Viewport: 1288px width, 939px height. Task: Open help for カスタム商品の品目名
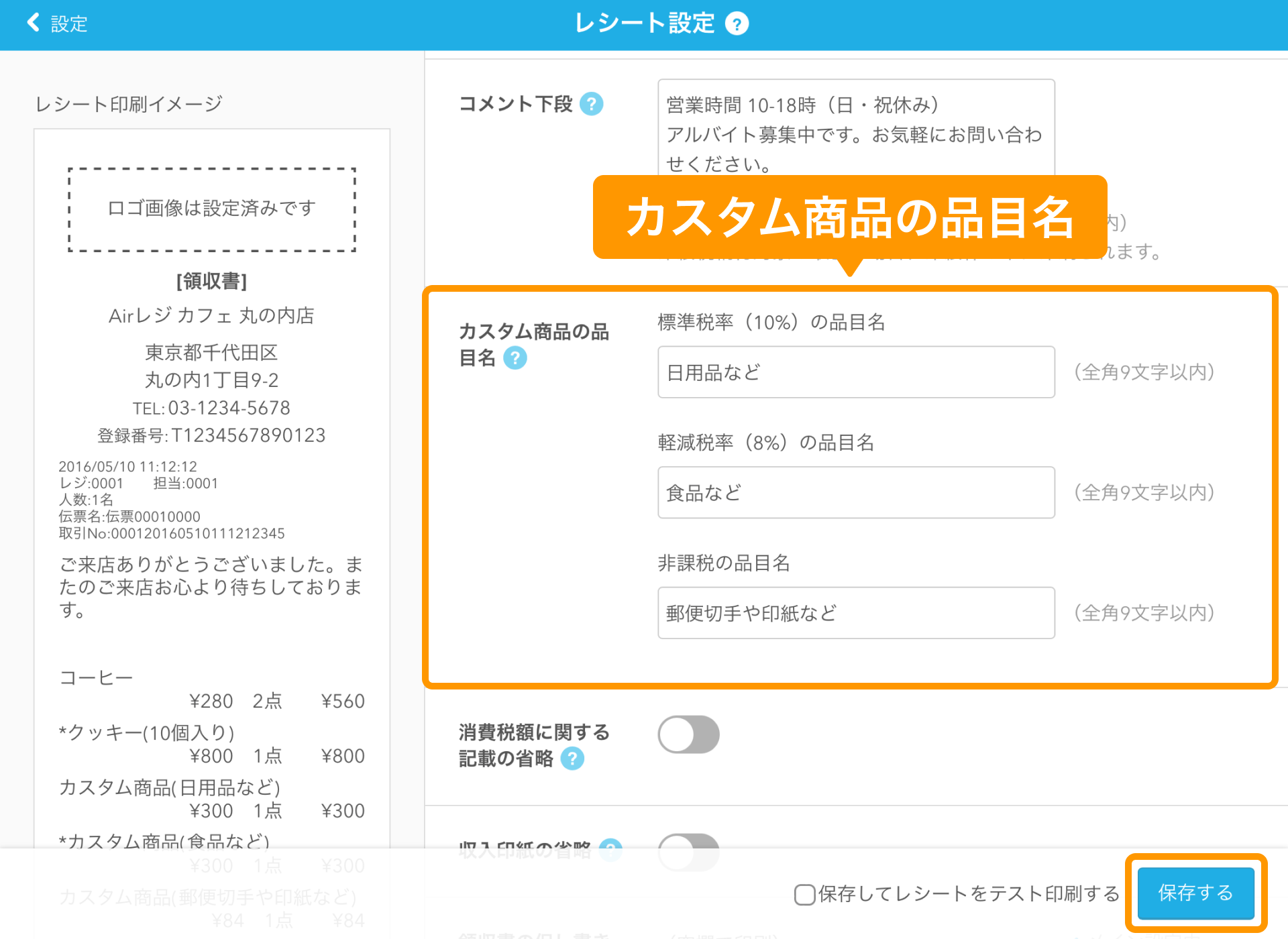tap(515, 359)
